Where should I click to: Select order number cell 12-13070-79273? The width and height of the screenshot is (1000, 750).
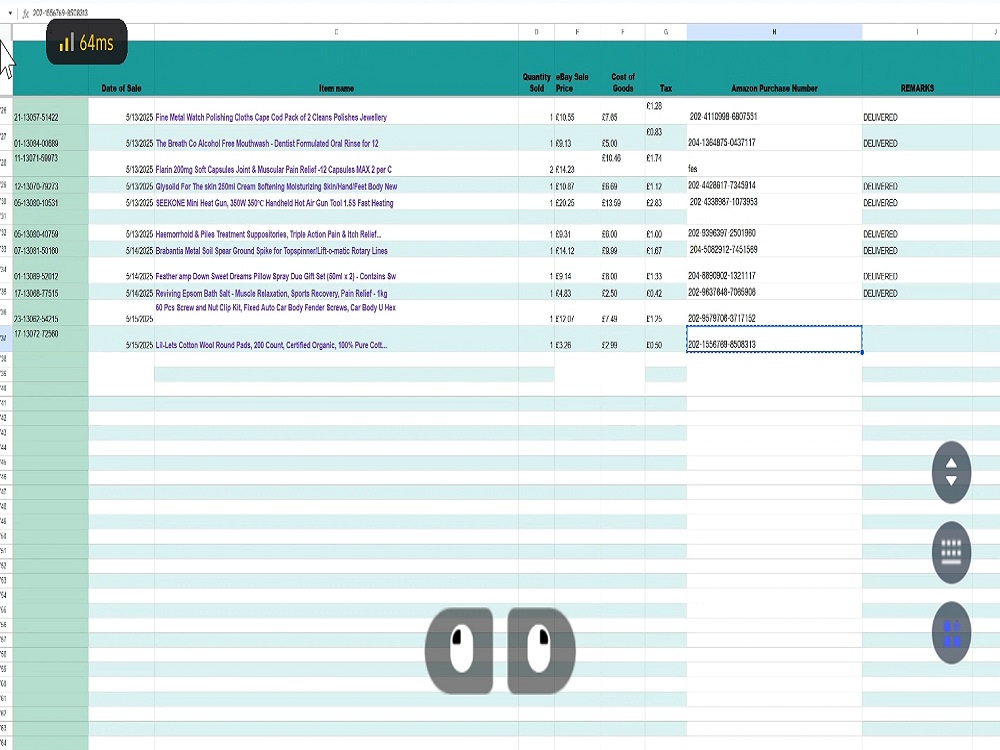pos(50,185)
